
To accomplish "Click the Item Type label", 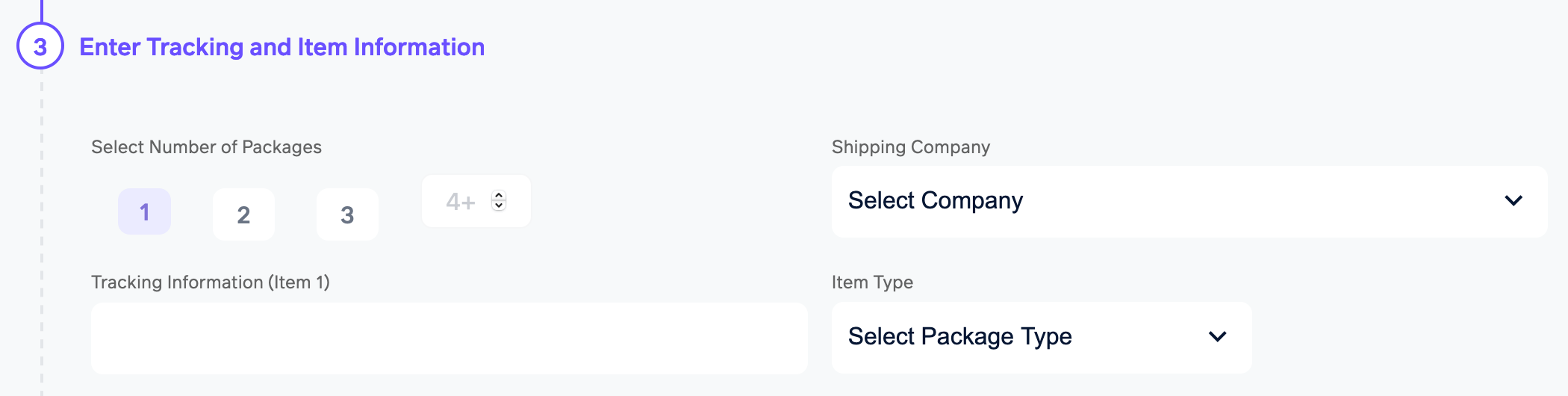I will (x=872, y=282).
